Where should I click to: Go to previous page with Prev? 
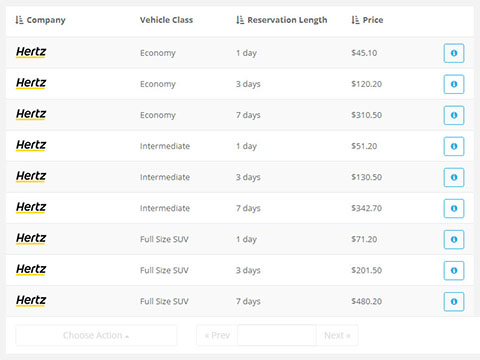click(217, 335)
